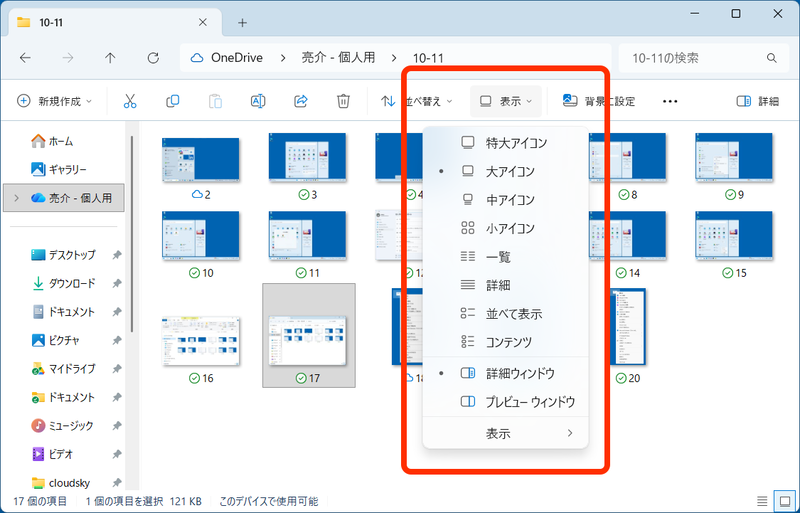
Task: Refresh the folder view
Action: coord(153,58)
